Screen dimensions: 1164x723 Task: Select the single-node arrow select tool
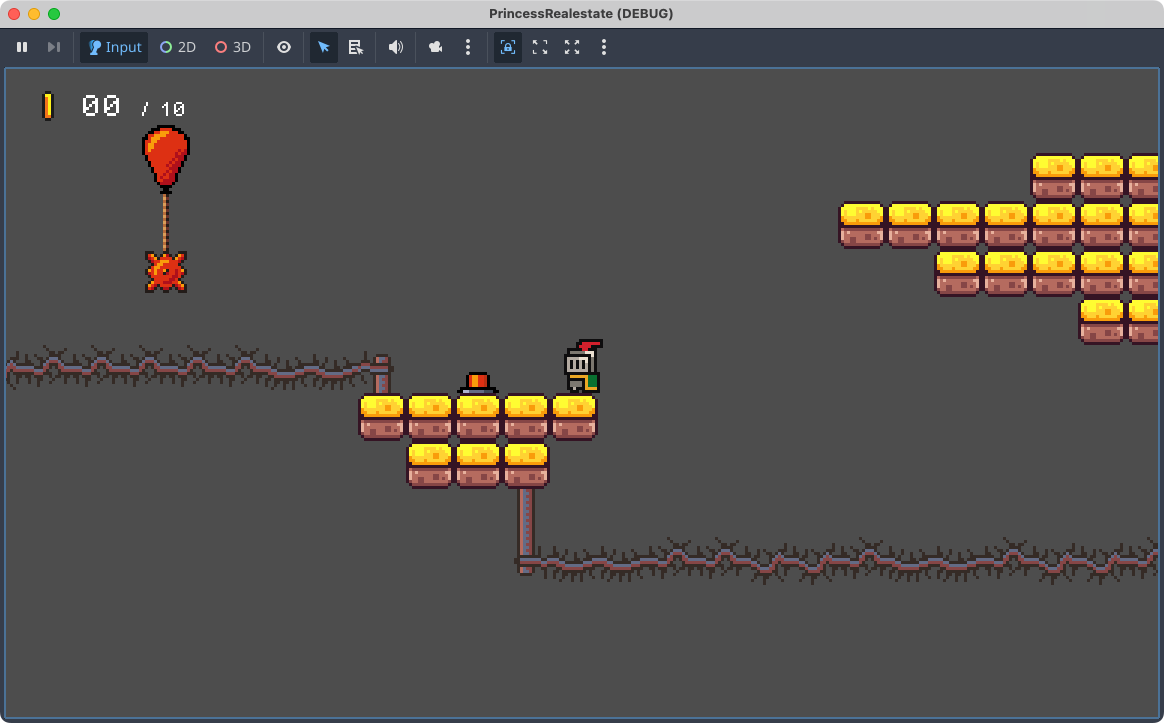point(323,47)
